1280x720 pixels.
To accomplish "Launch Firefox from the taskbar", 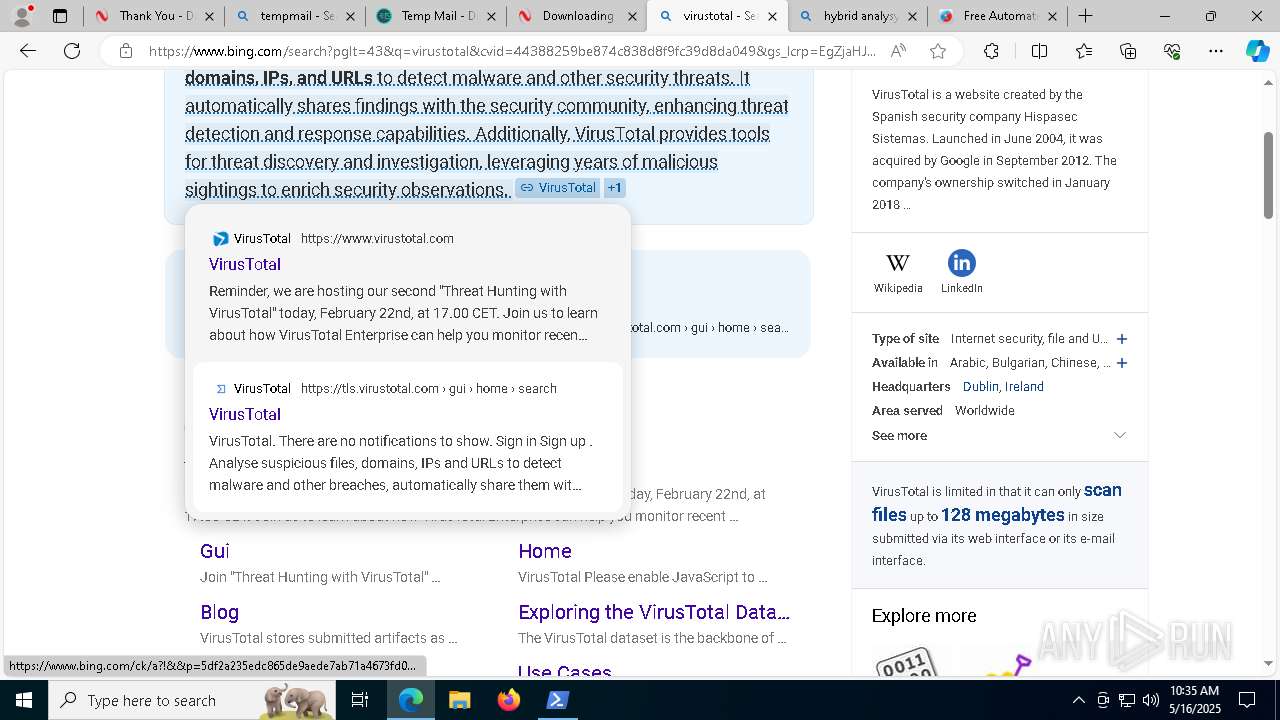I will (509, 700).
